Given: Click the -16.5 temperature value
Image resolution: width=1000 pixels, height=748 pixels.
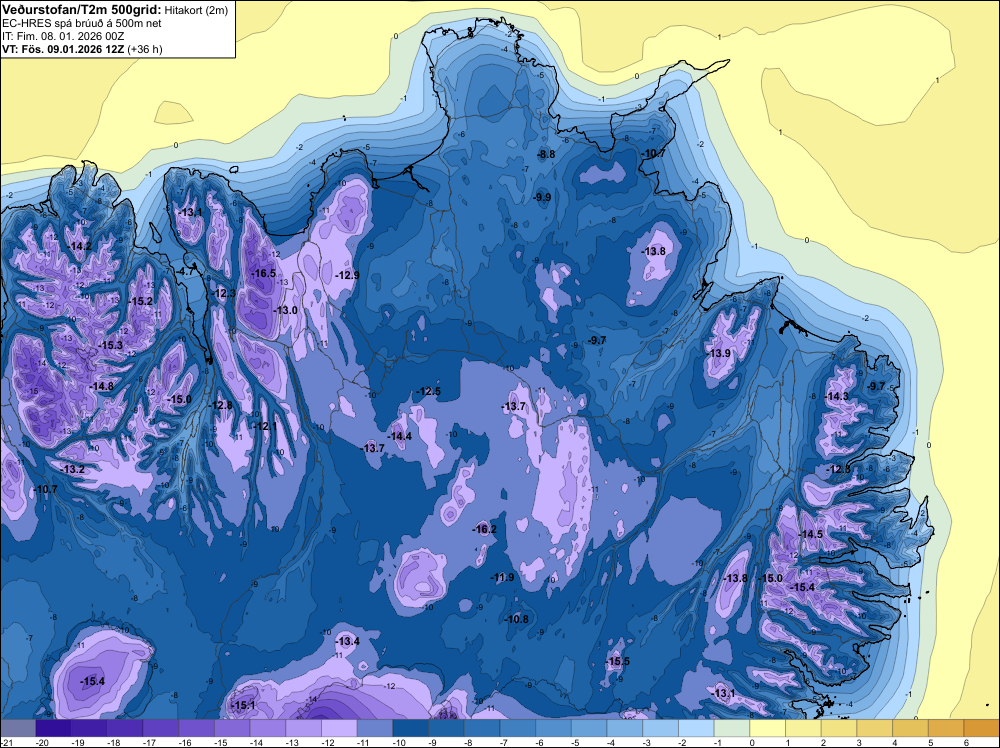Looking at the screenshot, I should point(263,274).
